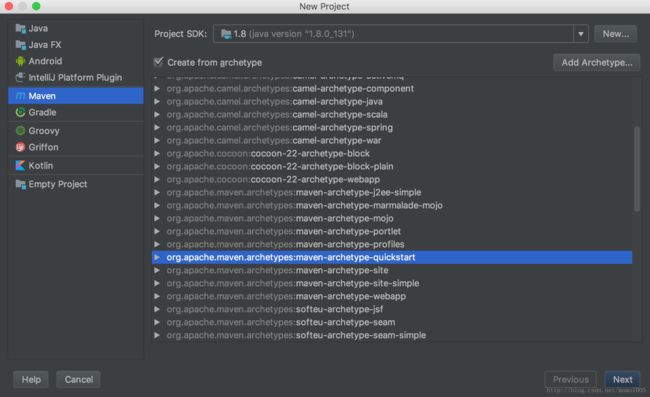Image resolution: width=650 pixels, height=397 pixels.
Task: Select softeu-archetype-seam archetype row
Action: tap(392, 322)
